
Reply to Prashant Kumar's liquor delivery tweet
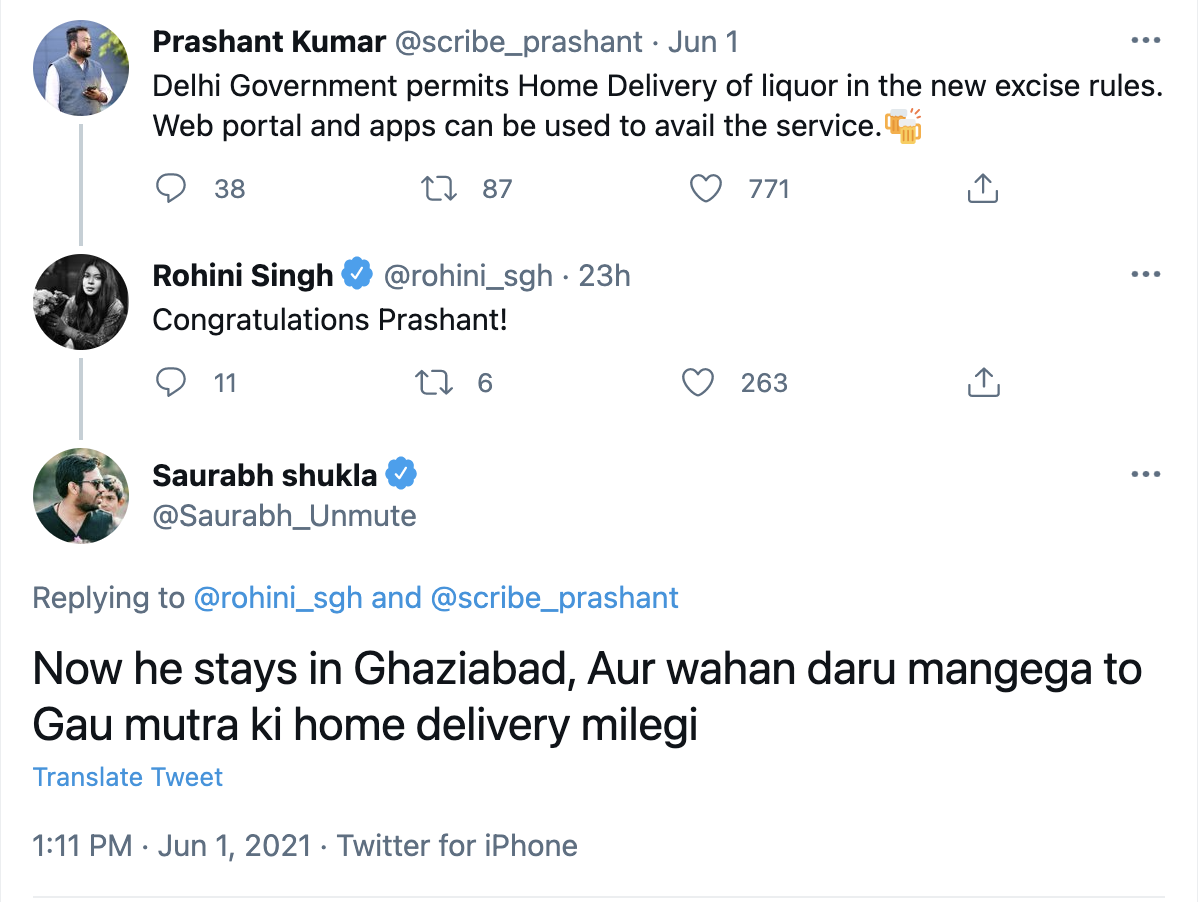[x=172, y=188]
